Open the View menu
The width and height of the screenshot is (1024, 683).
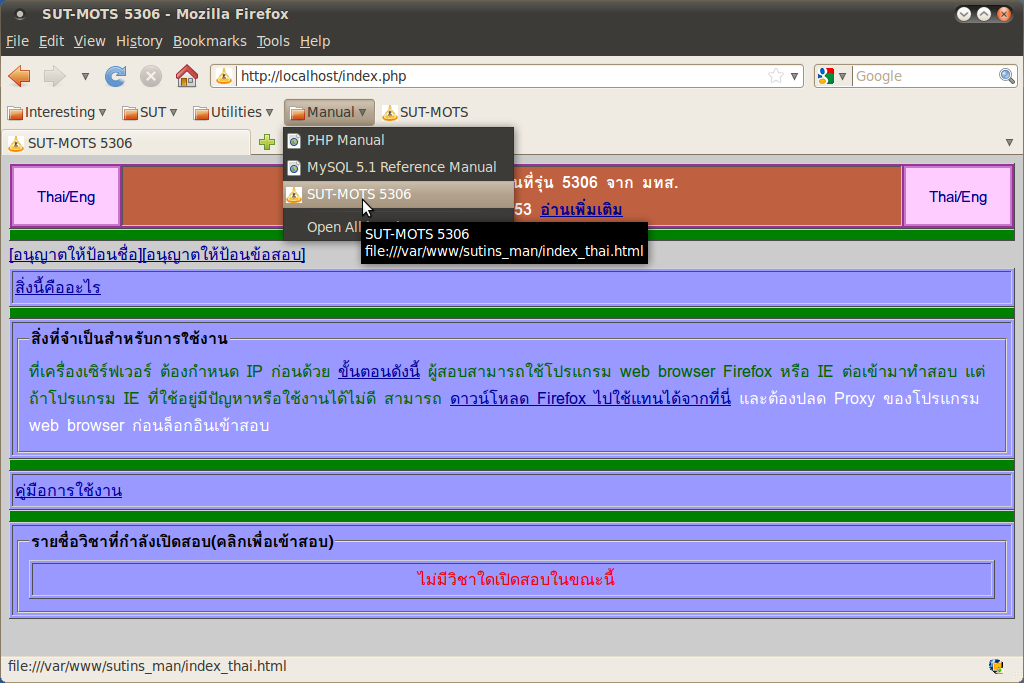pyautogui.click(x=89, y=41)
